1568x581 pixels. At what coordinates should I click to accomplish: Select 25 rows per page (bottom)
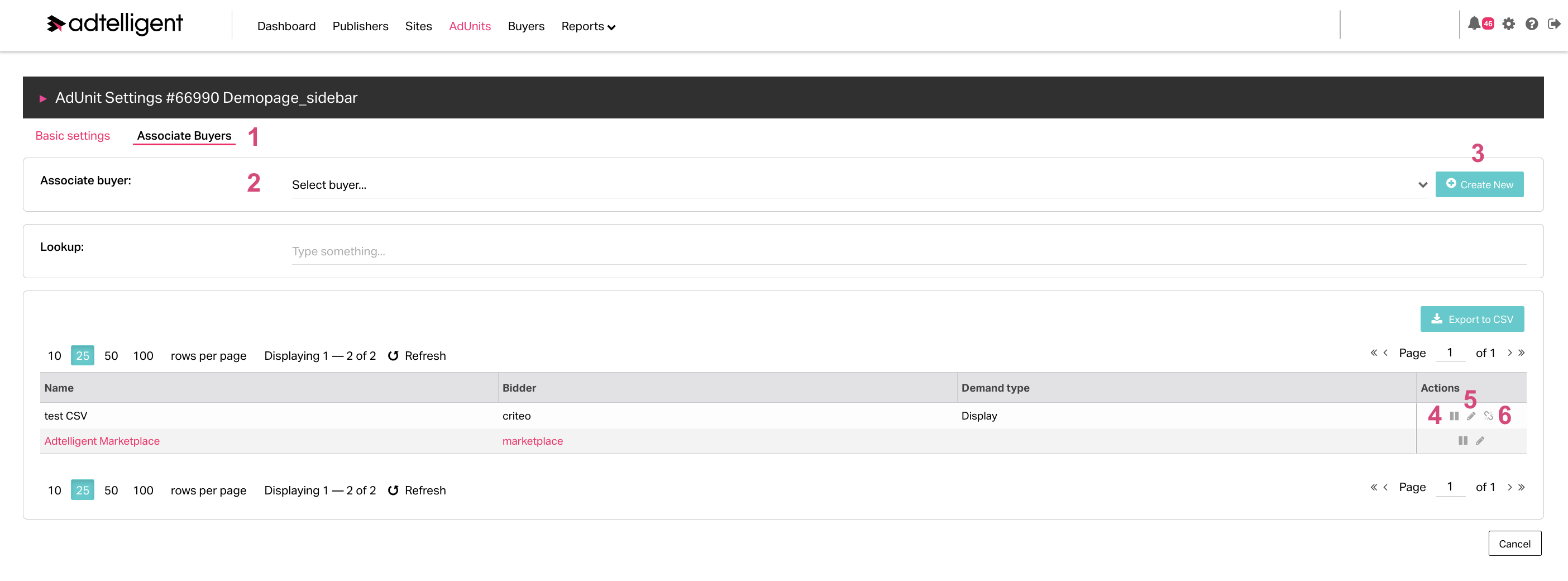(82, 490)
